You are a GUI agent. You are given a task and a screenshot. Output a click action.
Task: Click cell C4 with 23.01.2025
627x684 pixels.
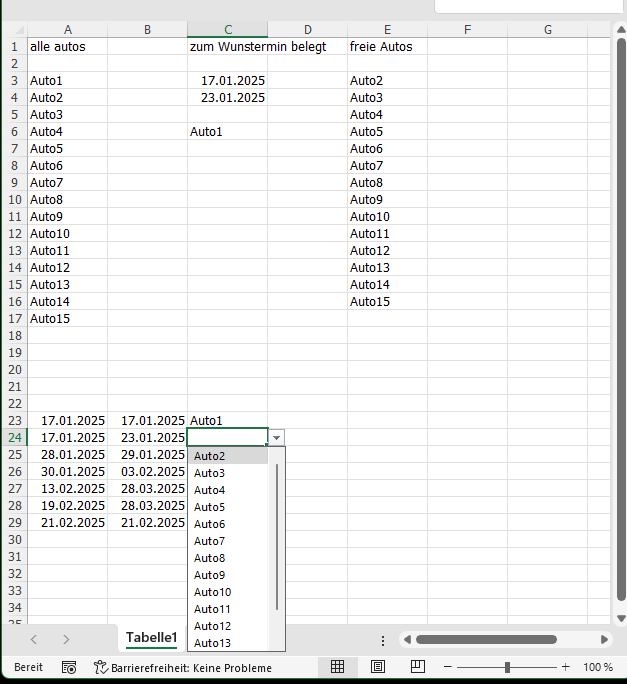[x=228, y=98]
